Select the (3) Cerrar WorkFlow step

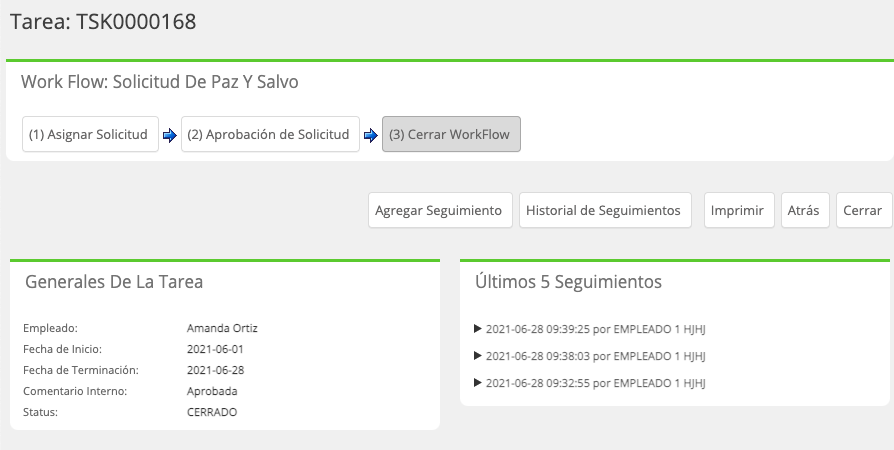451,134
